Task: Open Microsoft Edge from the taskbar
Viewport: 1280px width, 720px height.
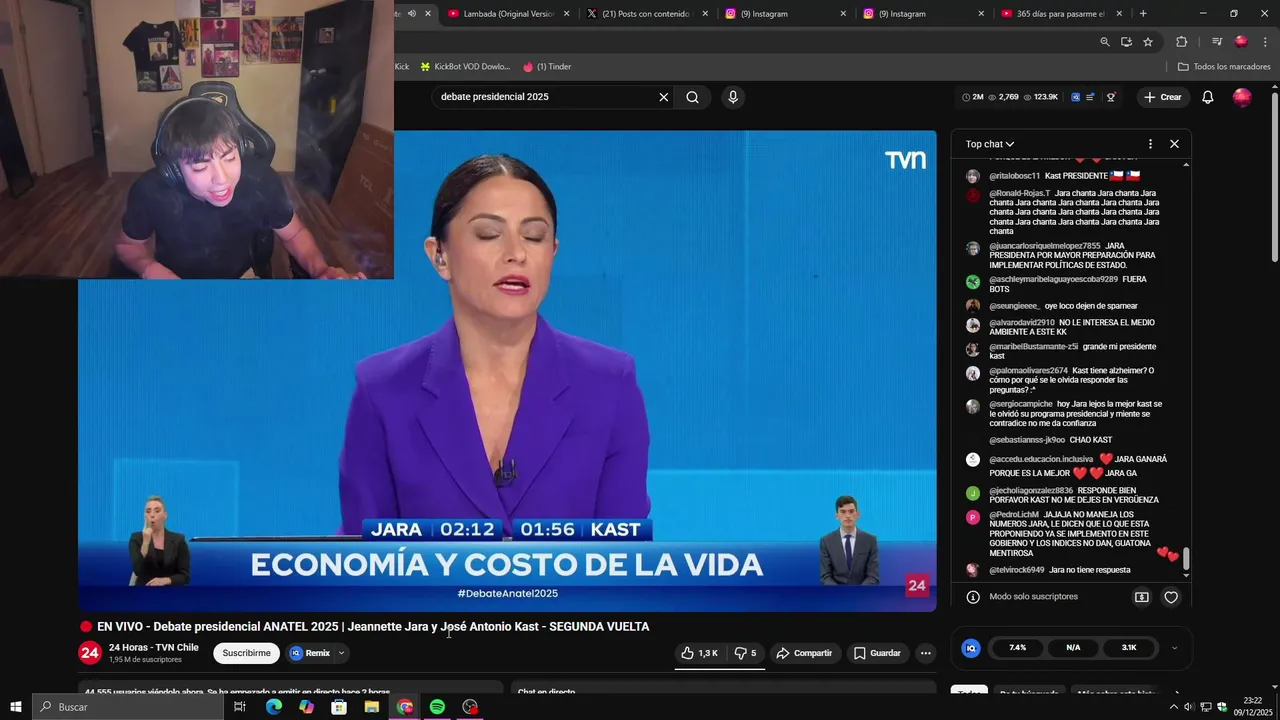Action: coord(273,707)
